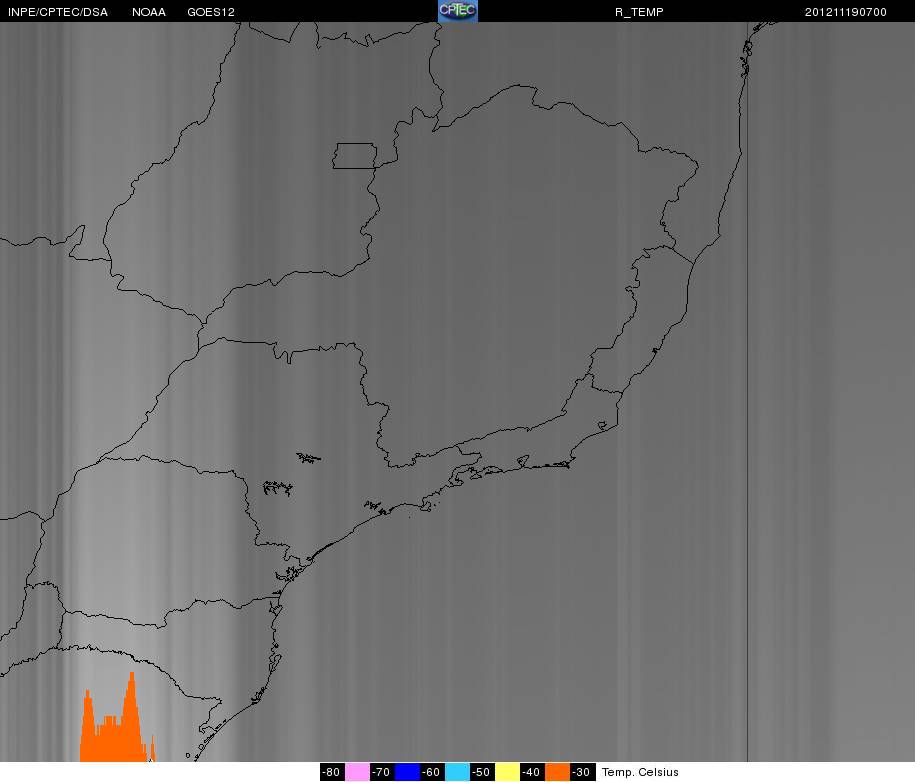Click the -30 legend value label

tap(582, 772)
